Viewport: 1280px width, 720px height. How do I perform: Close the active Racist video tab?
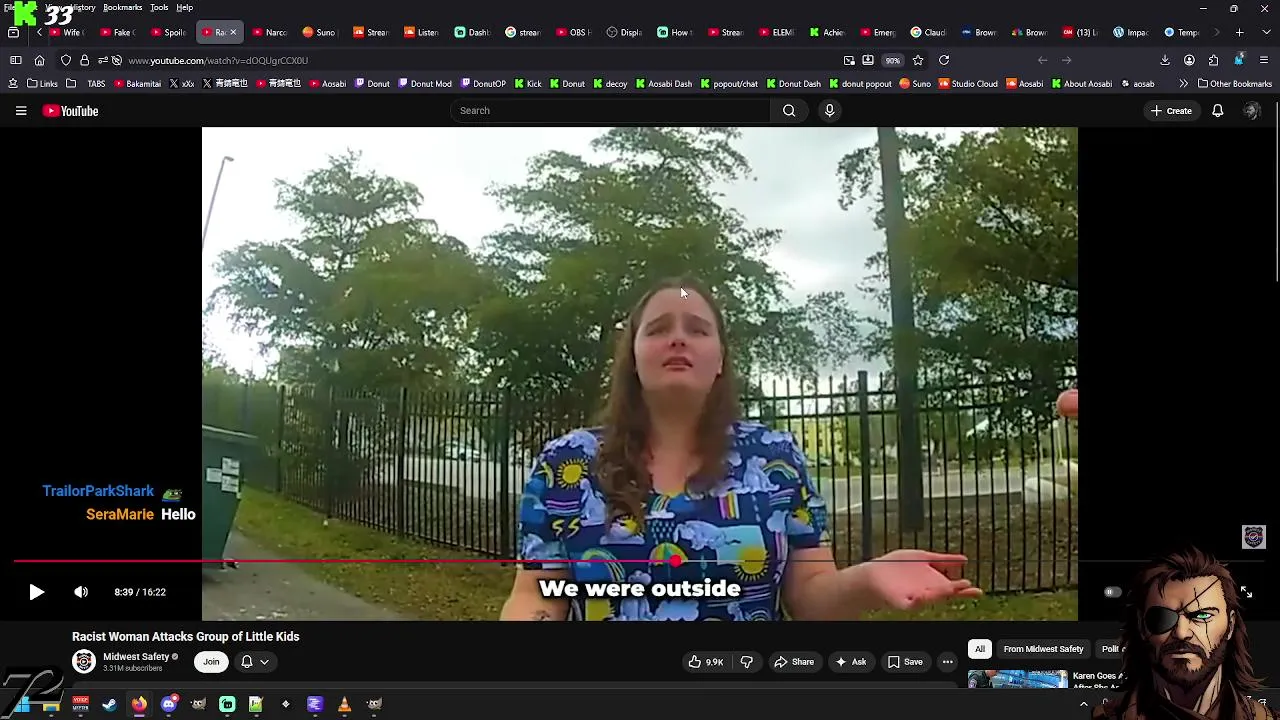tap(233, 32)
